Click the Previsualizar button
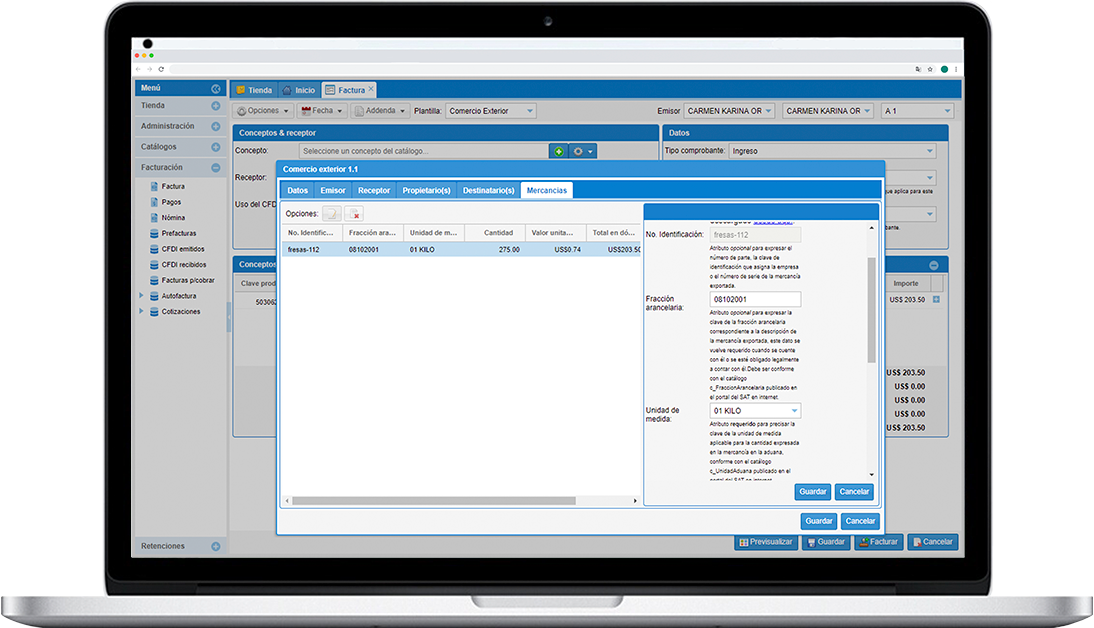 point(765,542)
